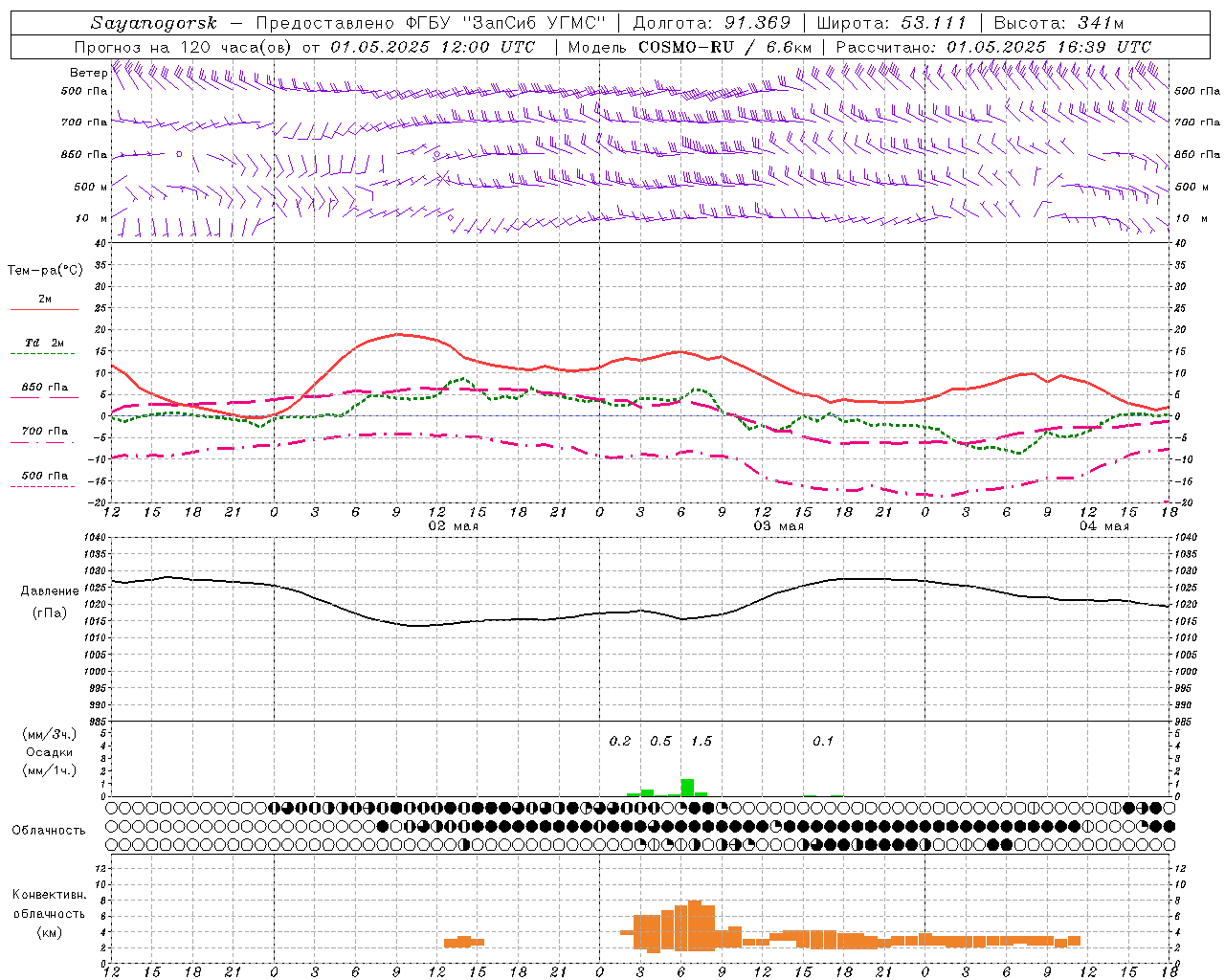Viewport: 1225px width, 980px height.
Task: Select the '500 гПа' temperature legend label
Action: click(45, 476)
